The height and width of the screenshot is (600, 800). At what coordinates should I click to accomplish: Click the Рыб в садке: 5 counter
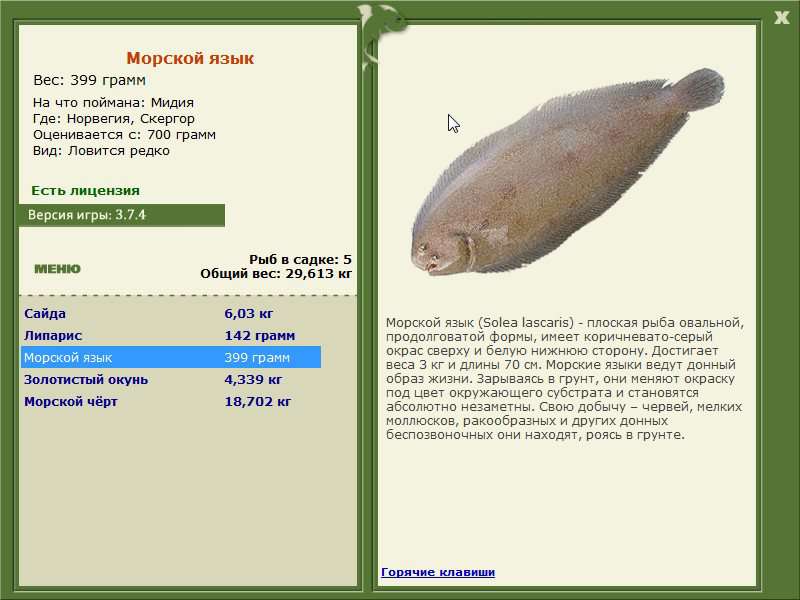300,259
